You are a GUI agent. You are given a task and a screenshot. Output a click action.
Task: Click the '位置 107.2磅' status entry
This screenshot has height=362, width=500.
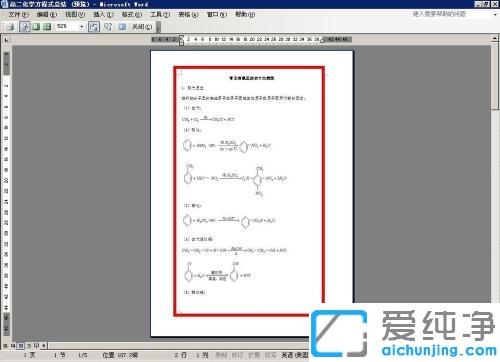120,355
